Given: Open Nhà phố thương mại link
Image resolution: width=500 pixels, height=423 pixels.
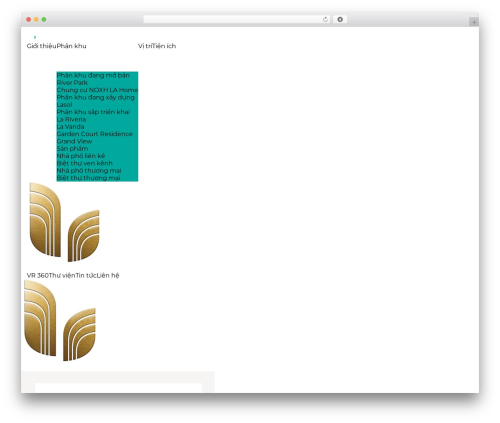Looking at the screenshot, I should (x=89, y=171).
